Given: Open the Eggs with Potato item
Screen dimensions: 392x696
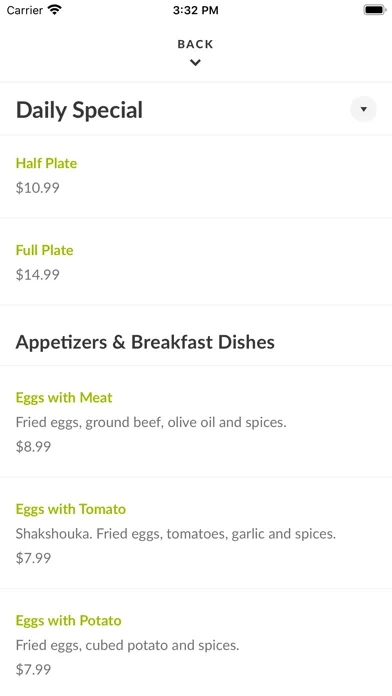Looking at the screenshot, I should [196, 643].
